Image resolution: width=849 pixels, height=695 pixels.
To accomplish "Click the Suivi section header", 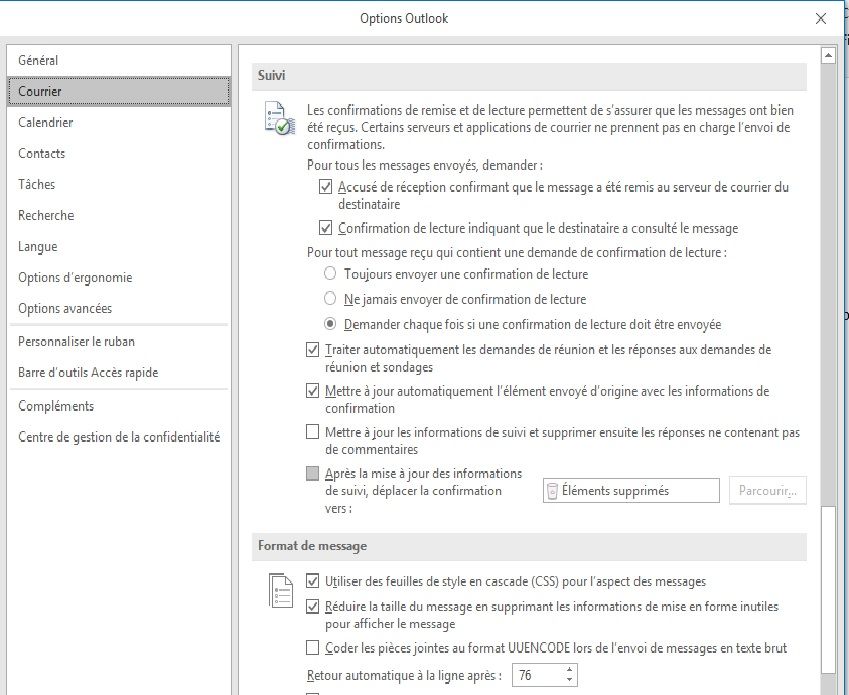I will (529, 76).
